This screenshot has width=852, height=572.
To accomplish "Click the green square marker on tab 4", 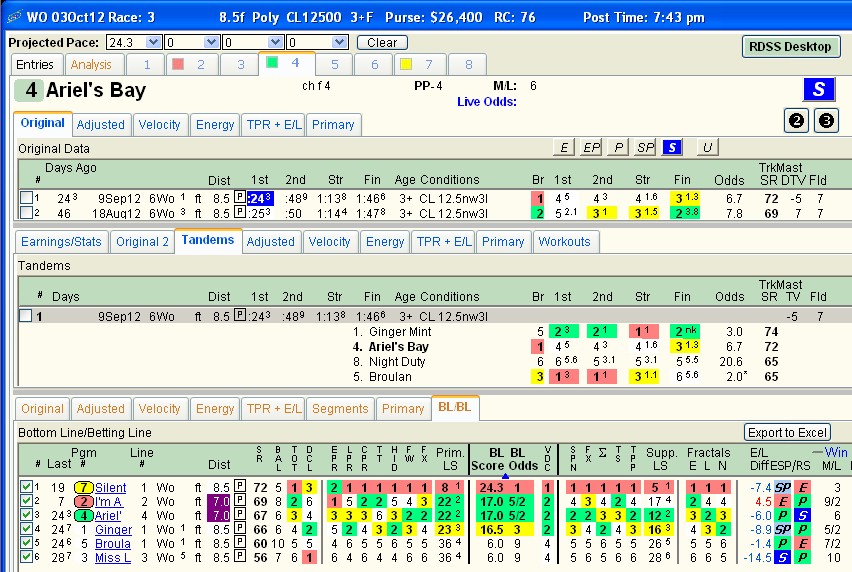I will [x=272, y=62].
